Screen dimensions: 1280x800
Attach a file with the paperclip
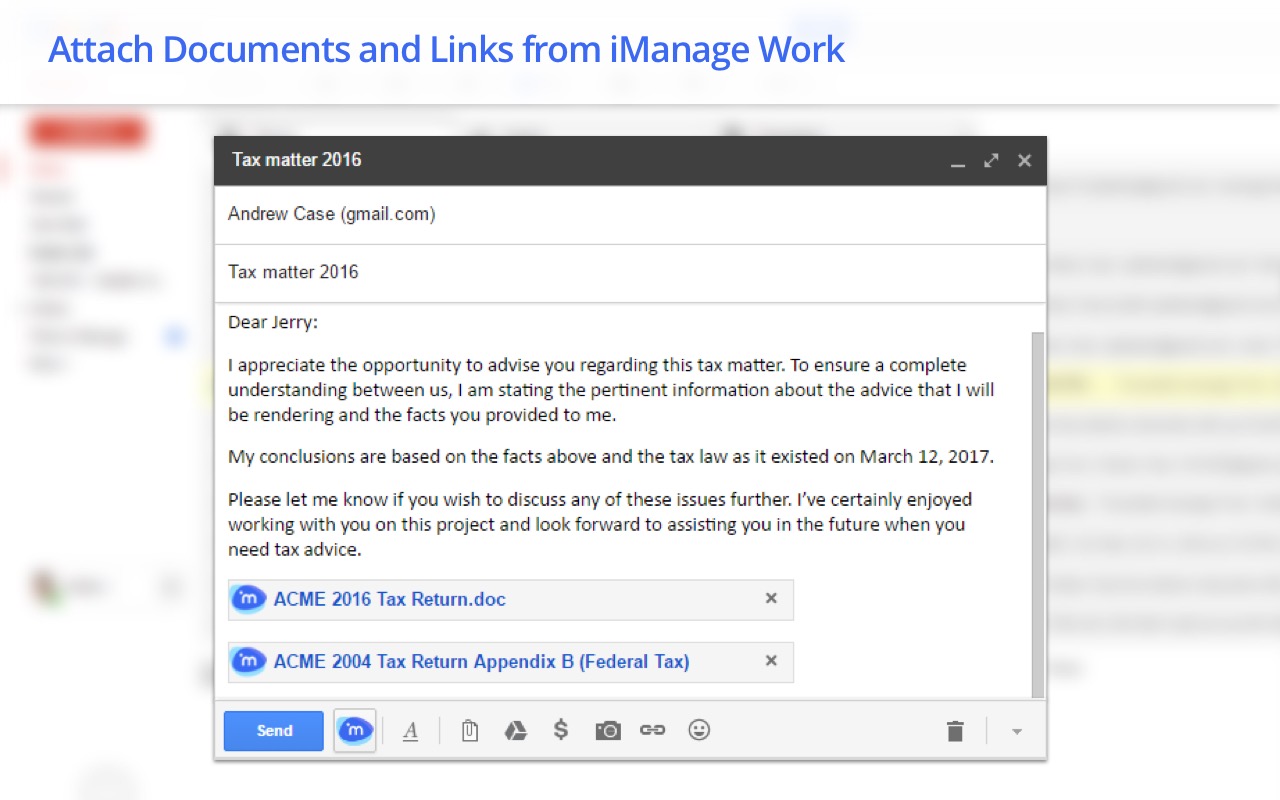pos(469,730)
